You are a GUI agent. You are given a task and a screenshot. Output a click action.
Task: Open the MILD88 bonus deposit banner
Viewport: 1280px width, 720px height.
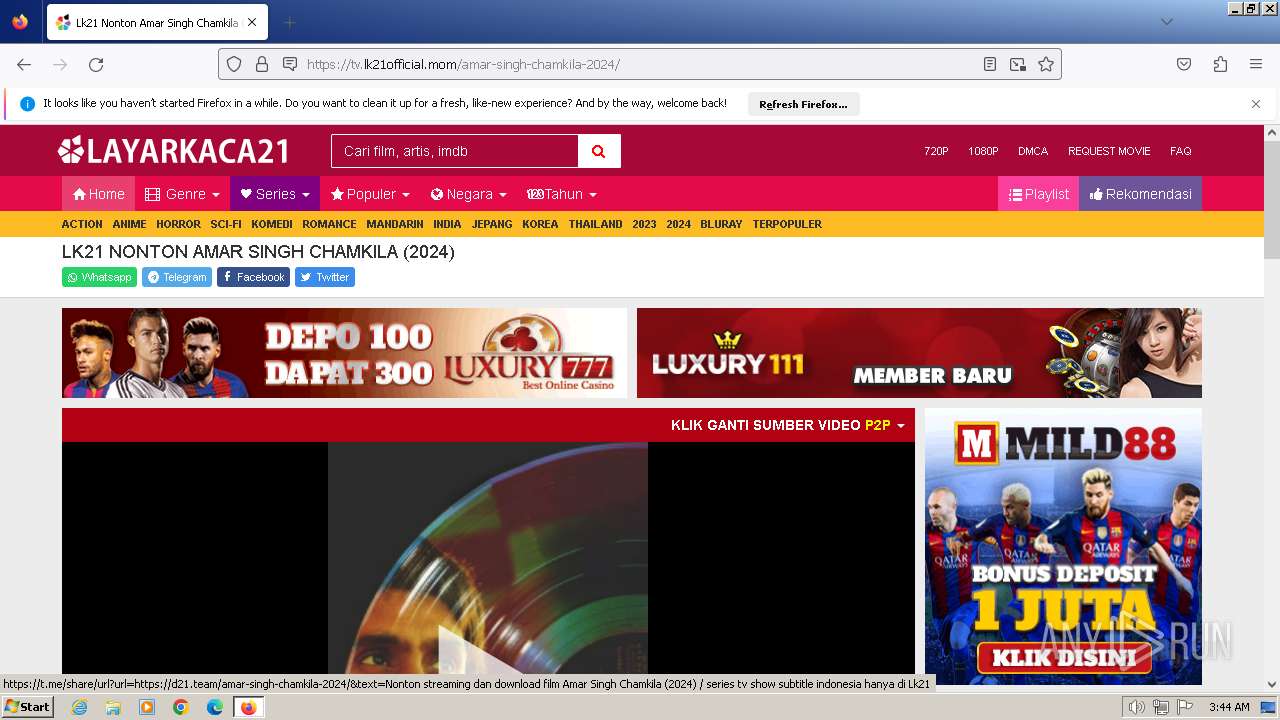[x=1063, y=546]
